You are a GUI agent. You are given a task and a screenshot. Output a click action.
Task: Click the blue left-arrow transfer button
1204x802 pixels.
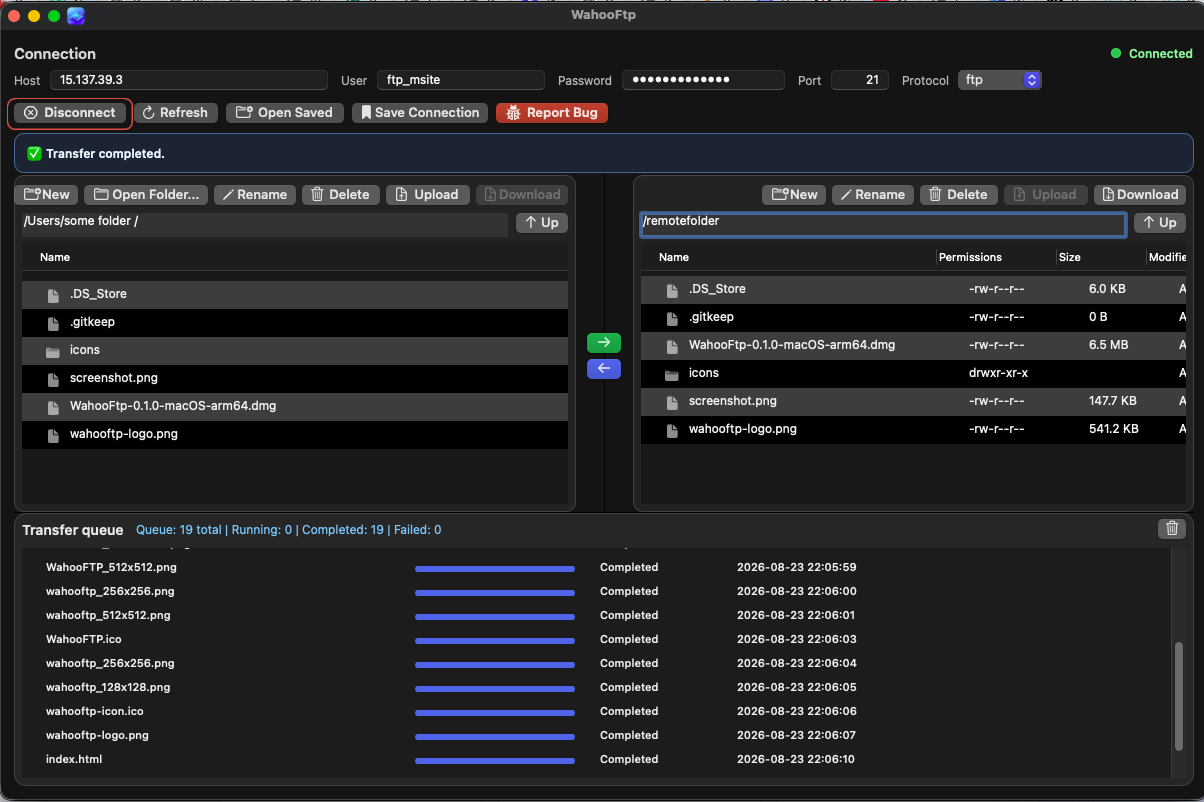tap(604, 369)
